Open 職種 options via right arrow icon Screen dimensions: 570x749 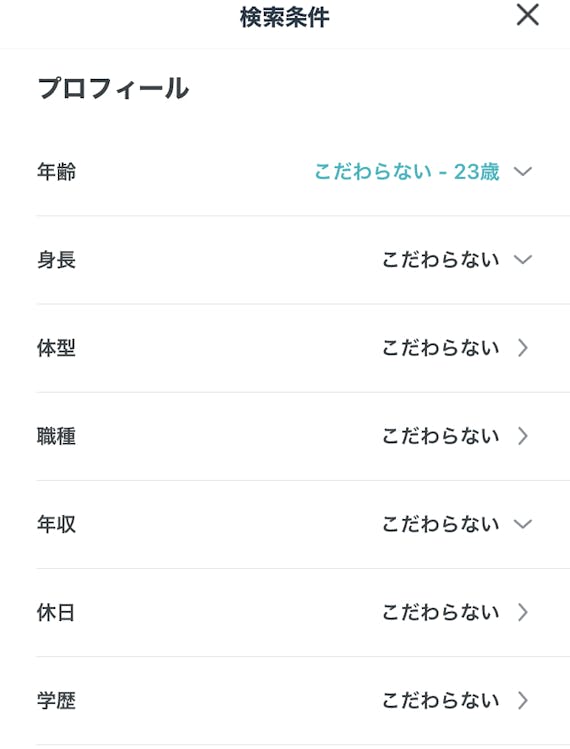pyautogui.click(x=523, y=436)
